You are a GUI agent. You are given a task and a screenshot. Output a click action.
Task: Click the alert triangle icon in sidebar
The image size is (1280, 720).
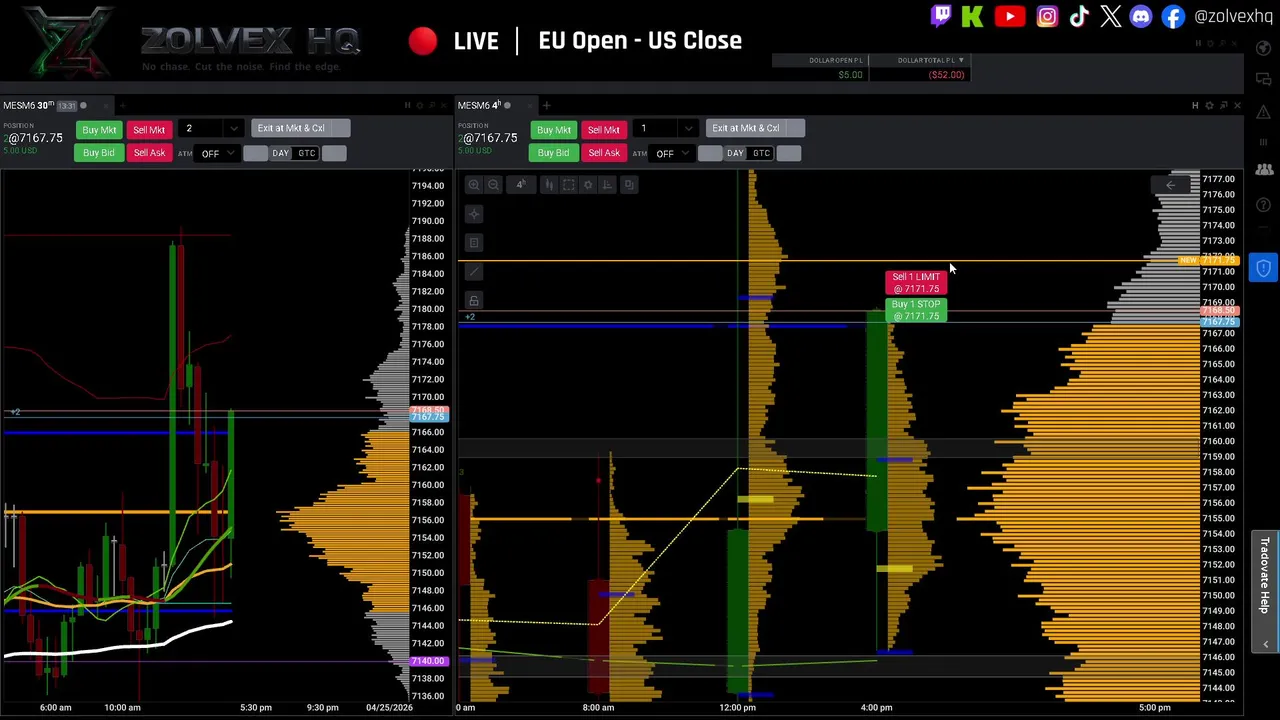(x=1263, y=112)
